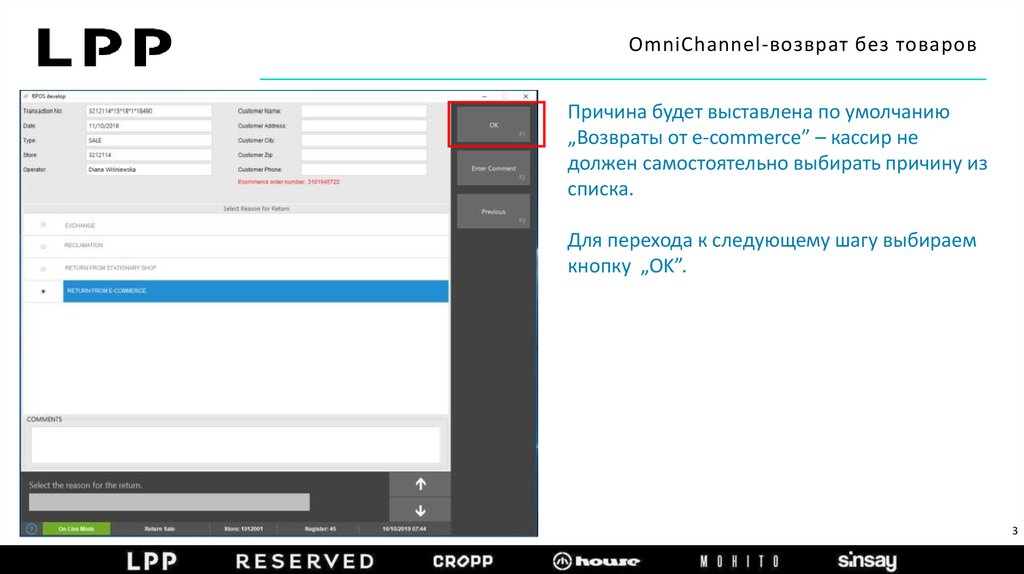Click the EXCHANGE reason label
The image size is (1024, 574).
[80, 225]
